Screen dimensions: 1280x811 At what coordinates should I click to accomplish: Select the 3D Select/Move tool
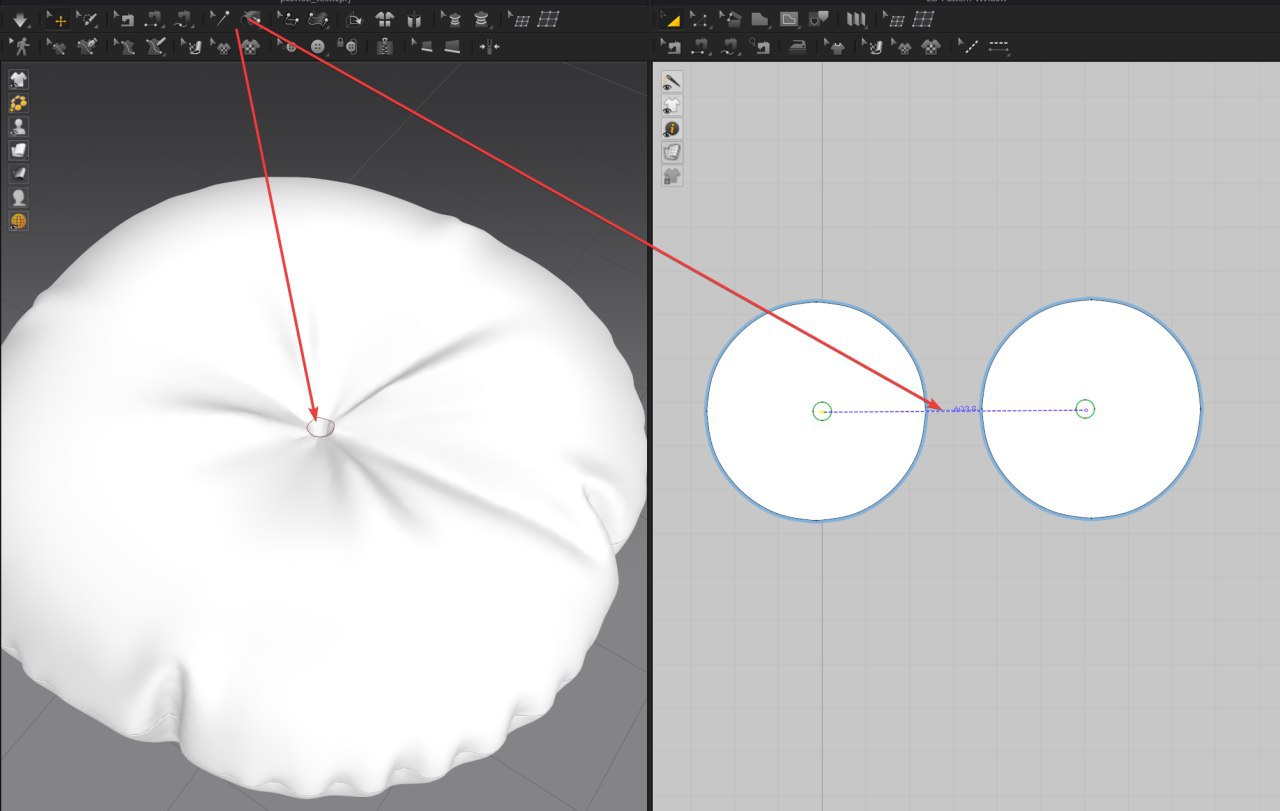pyautogui.click(x=57, y=19)
